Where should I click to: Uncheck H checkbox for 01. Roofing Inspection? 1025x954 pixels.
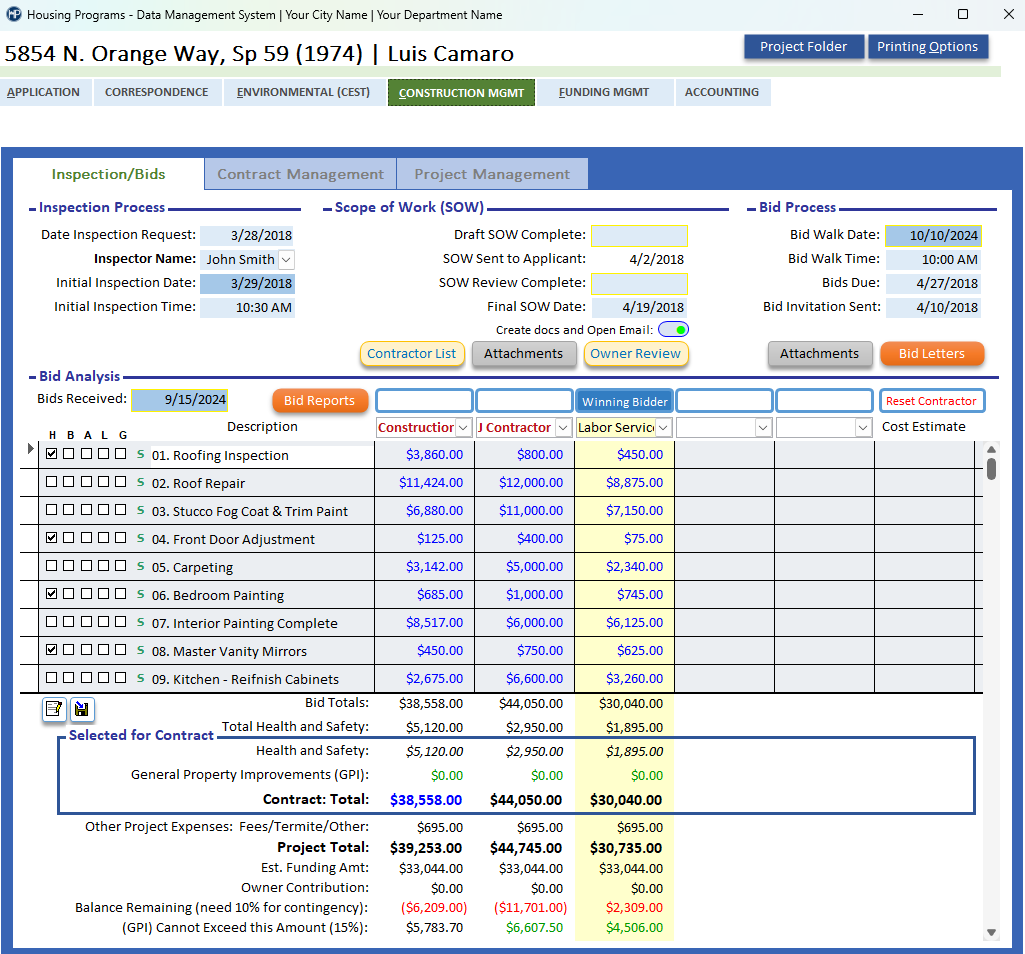tap(52, 454)
